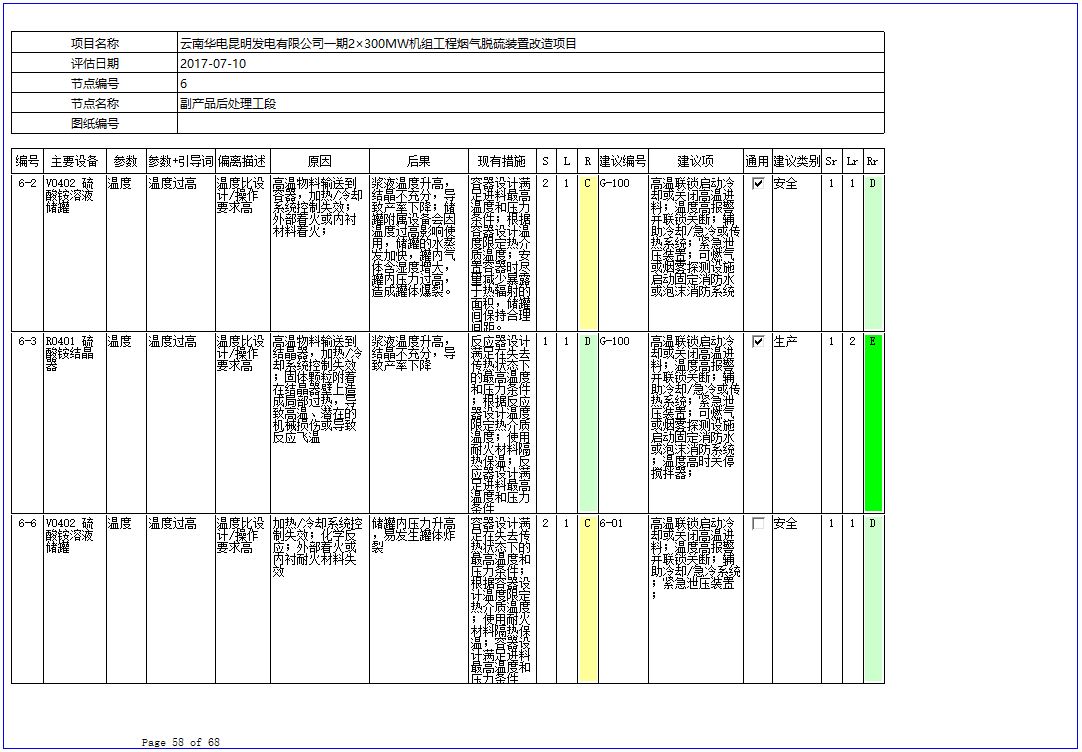Click equipment cell 'R0401 硫酸铵结晶器'
The image size is (1082, 752).
(x=75, y=423)
